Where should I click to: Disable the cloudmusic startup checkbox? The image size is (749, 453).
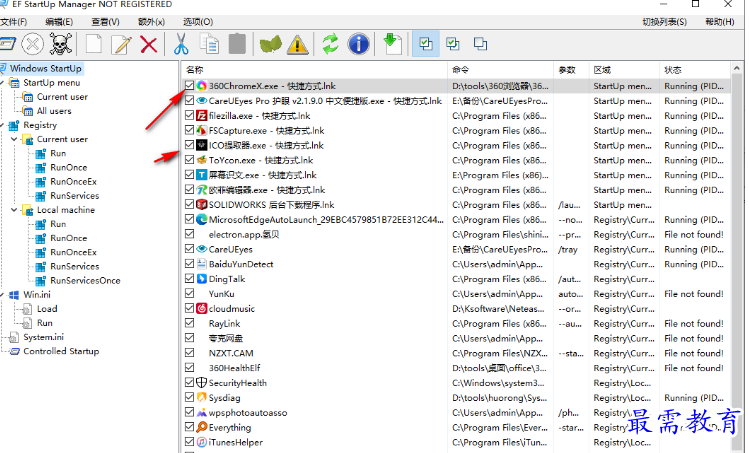pyautogui.click(x=190, y=308)
